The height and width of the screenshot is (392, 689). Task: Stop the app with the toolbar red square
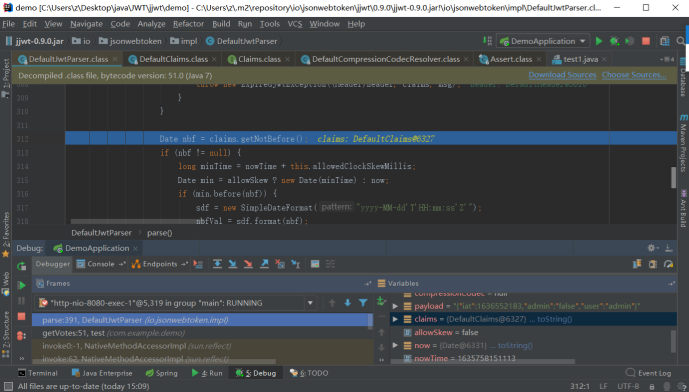coord(646,41)
